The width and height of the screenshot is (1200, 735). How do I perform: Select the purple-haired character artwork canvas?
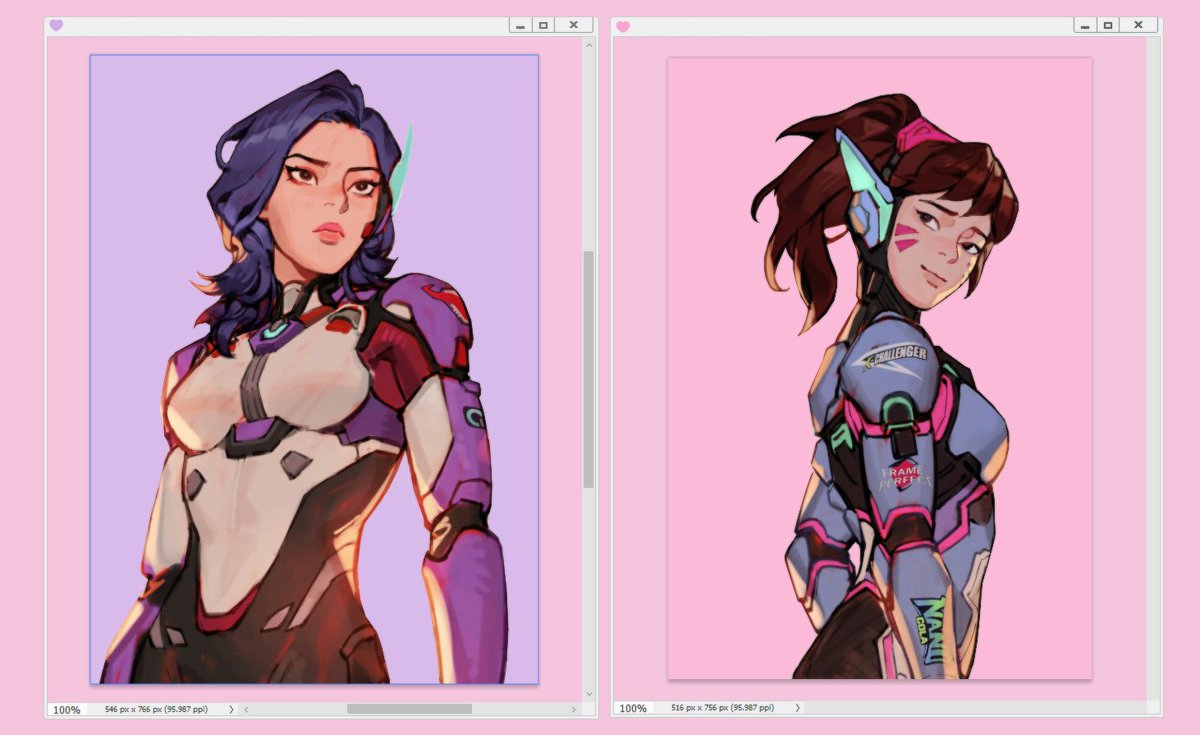[x=314, y=369]
